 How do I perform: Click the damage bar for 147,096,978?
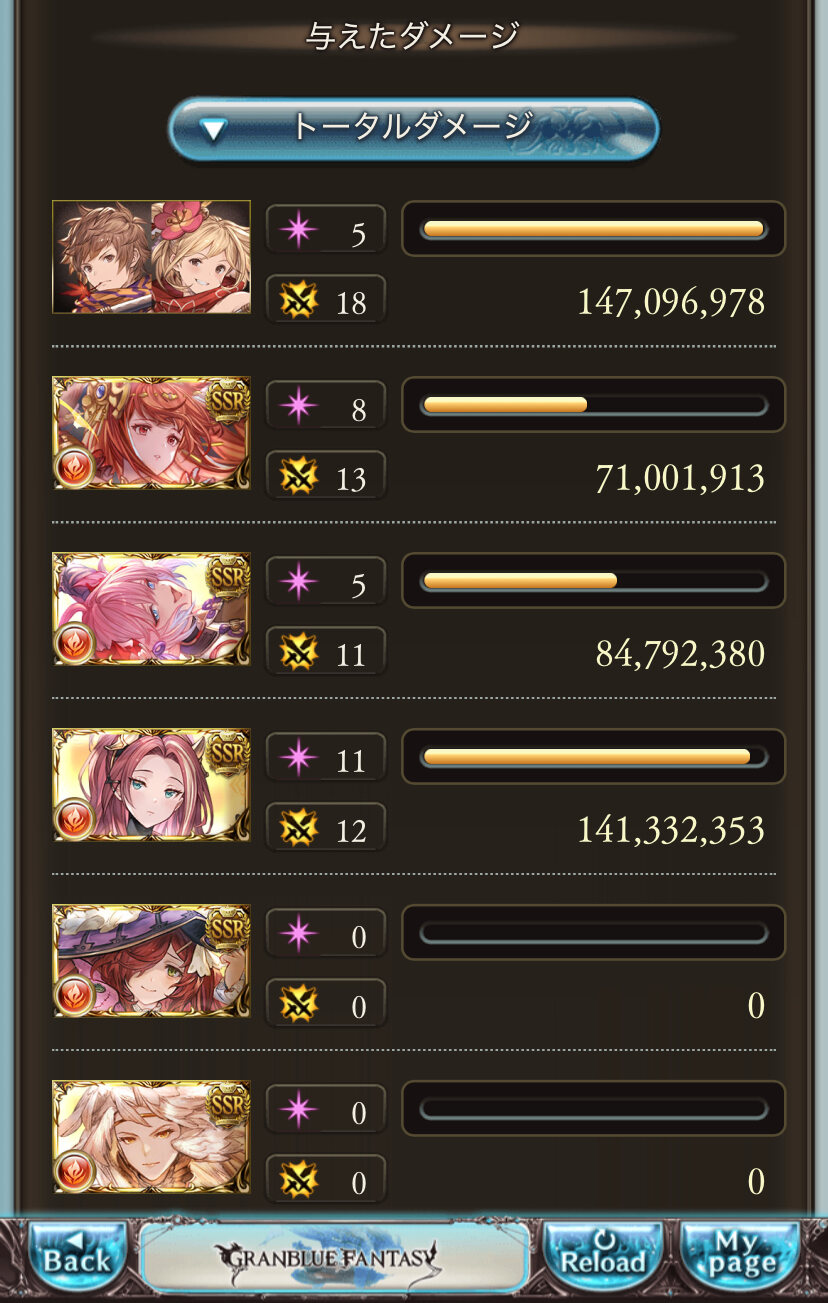point(594,229)
